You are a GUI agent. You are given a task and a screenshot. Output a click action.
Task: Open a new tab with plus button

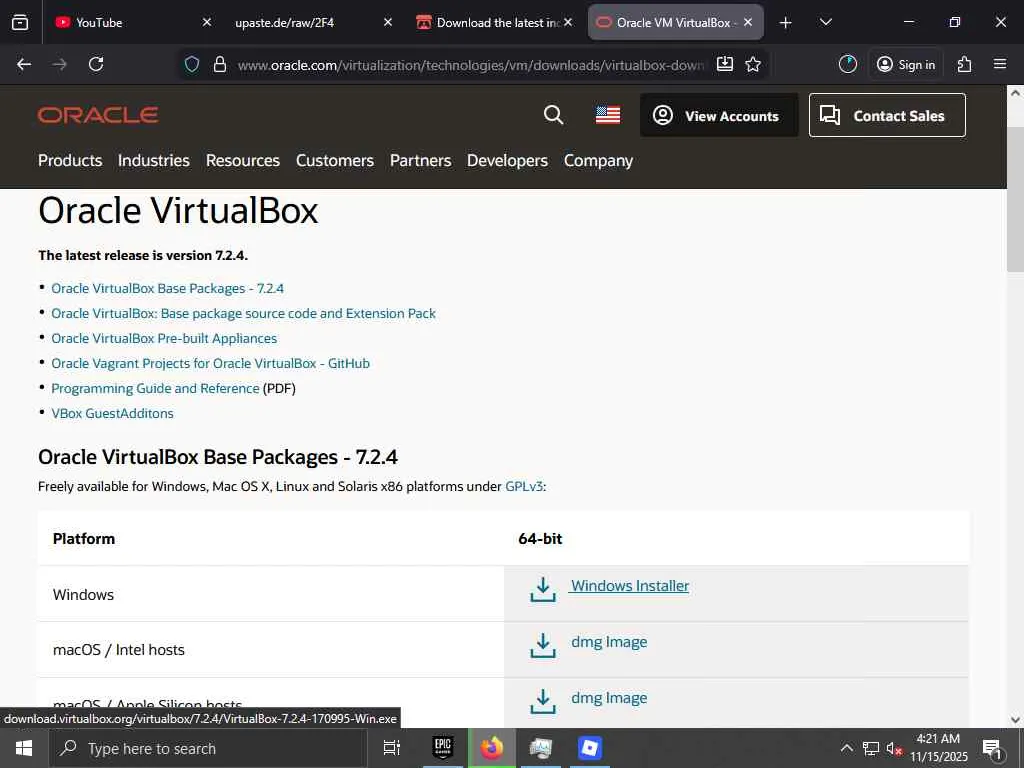coord(786,23)
